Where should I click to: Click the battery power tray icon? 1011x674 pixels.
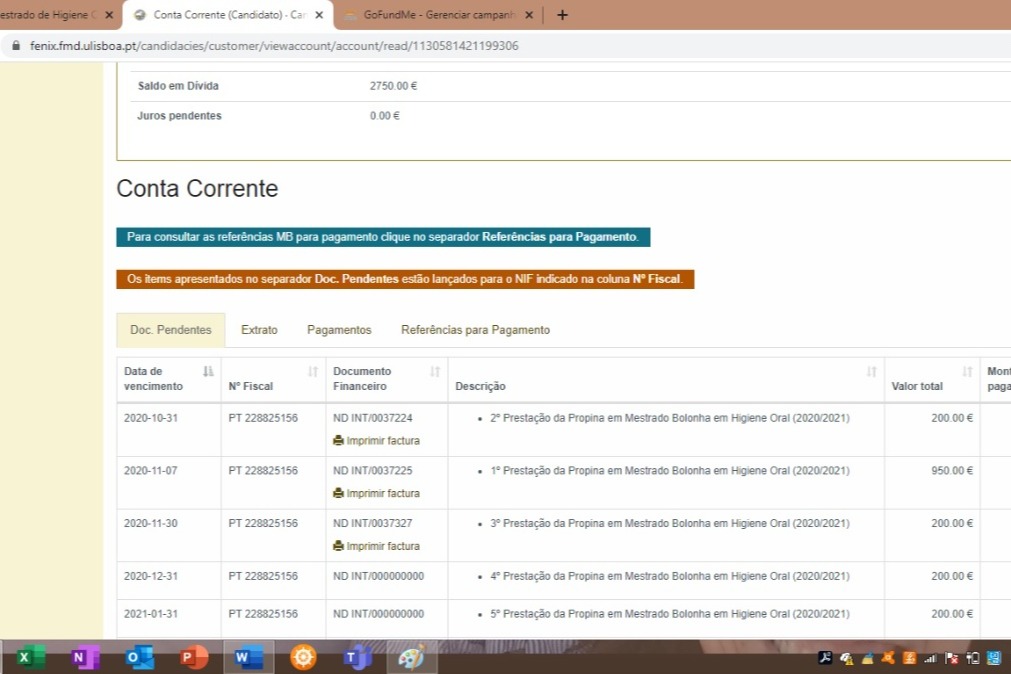[973, 658]
